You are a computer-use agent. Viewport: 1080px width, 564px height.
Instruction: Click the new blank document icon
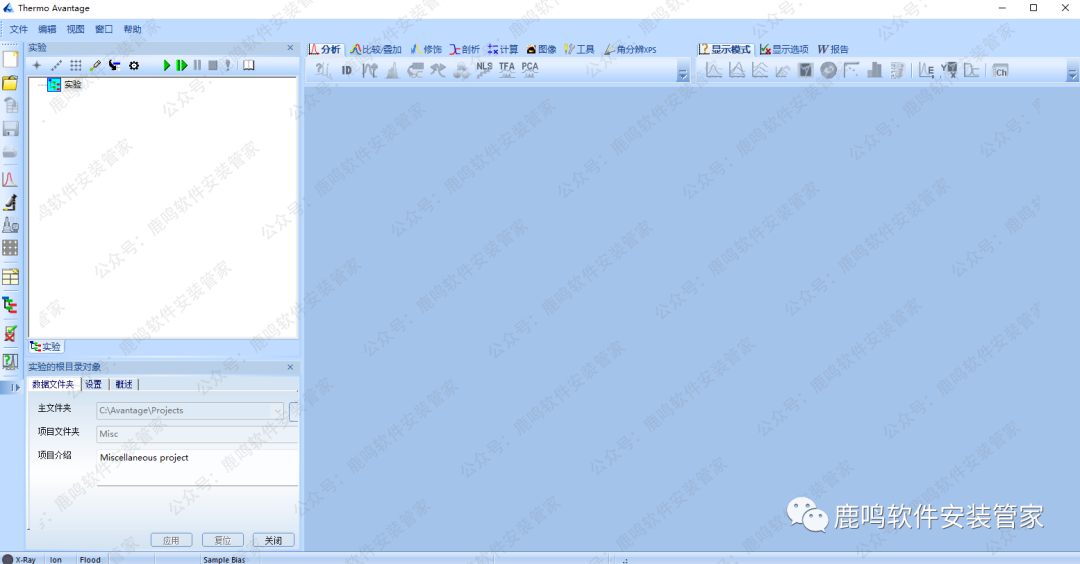[x=10, y=59]
